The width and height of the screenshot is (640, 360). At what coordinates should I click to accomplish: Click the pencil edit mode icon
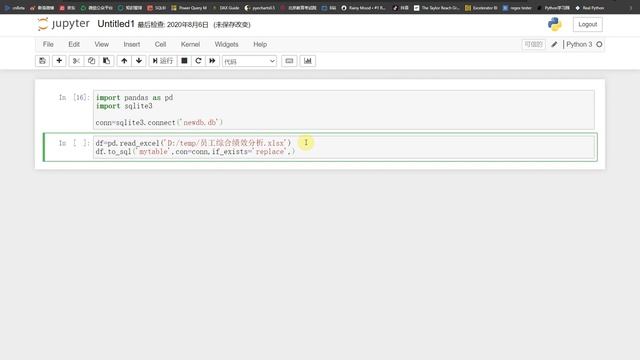tap(554, 44)
